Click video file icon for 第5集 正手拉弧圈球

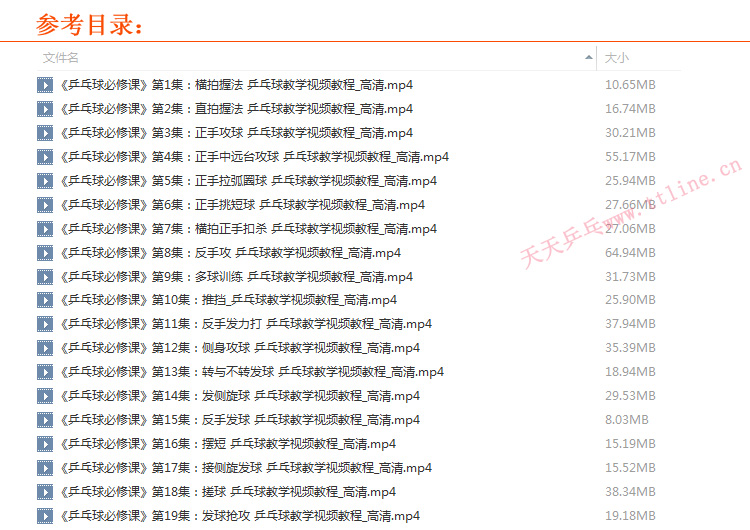pyautogui.click(x=44, y=181)
